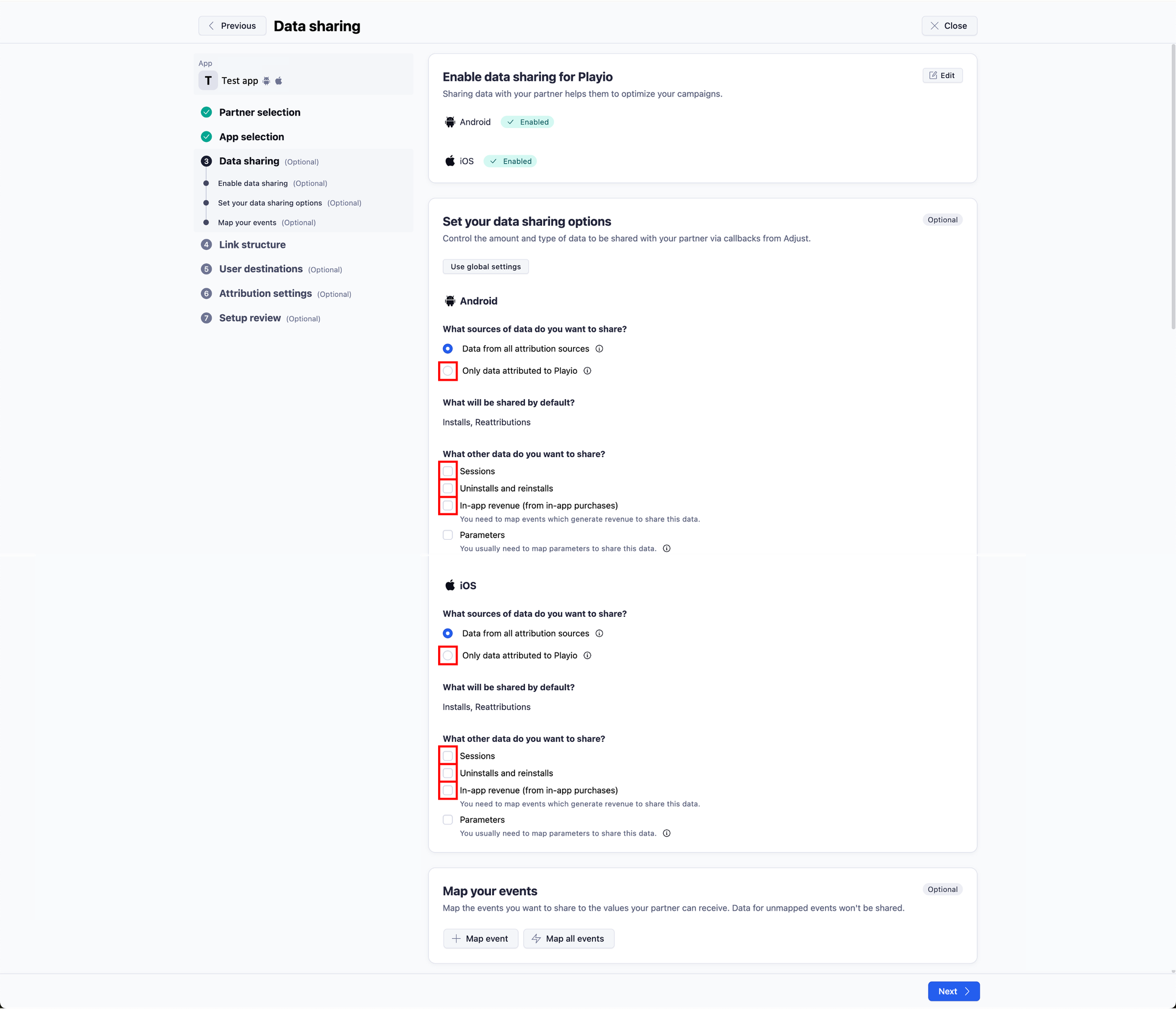The image size is (1176, 1009).
Task: Click the Partner selection green checkmark icon
Action: (x=206, y=112)
